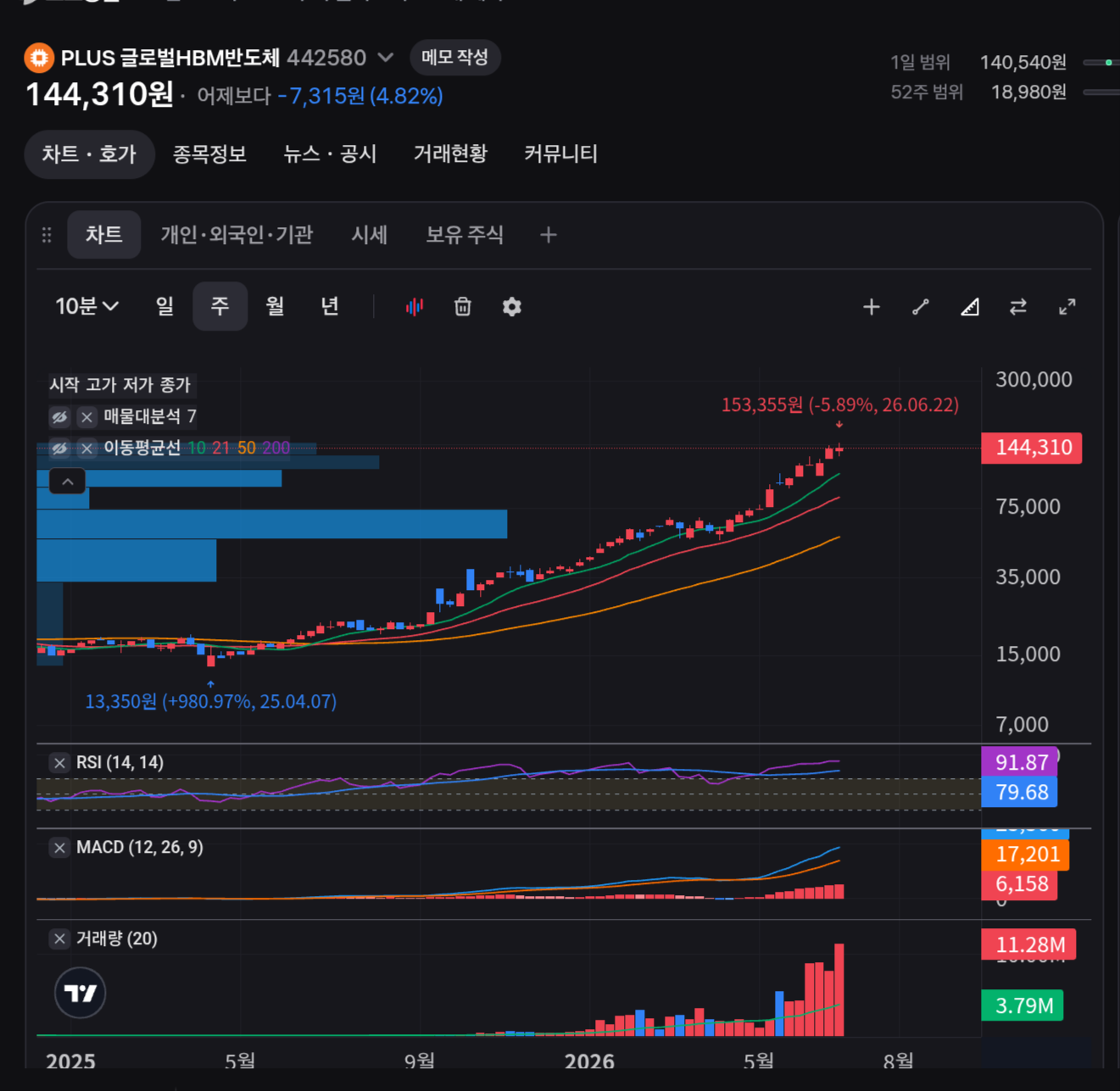Remove the 거래량 (20) indicator

(x=59, y=939)
